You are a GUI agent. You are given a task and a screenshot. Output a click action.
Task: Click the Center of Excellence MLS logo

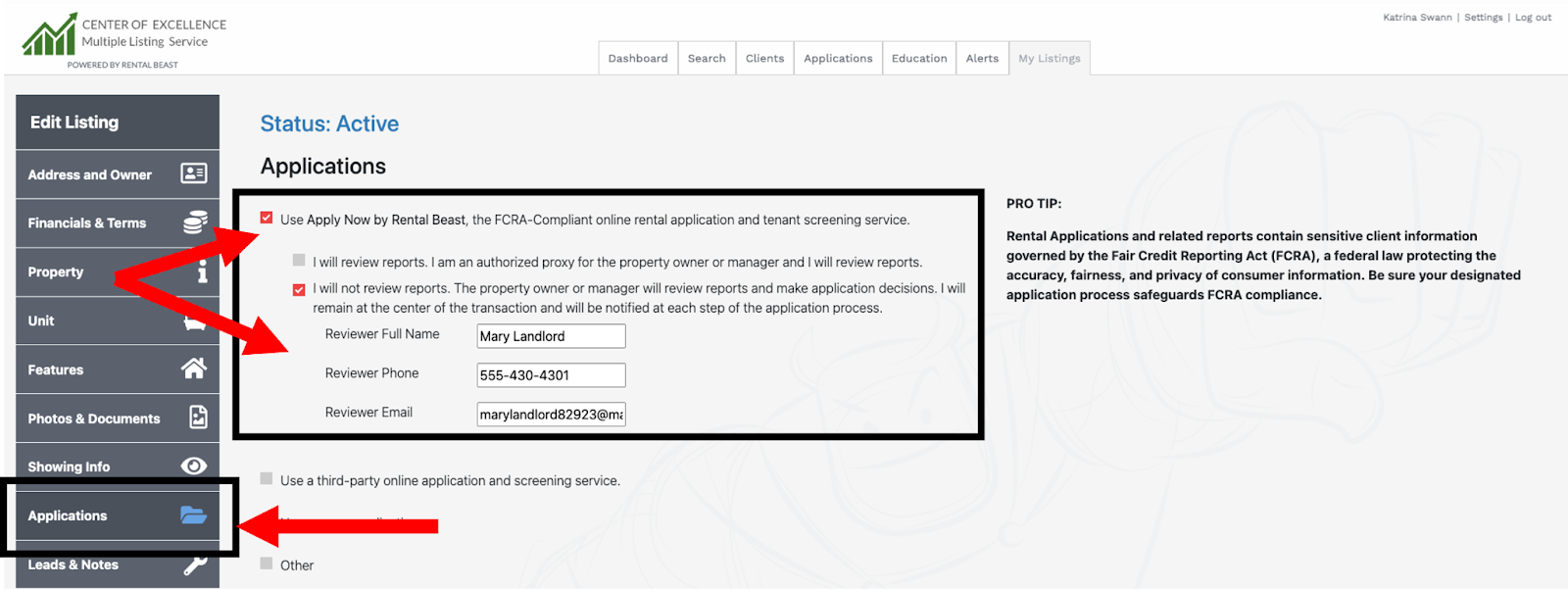[49, 35]
